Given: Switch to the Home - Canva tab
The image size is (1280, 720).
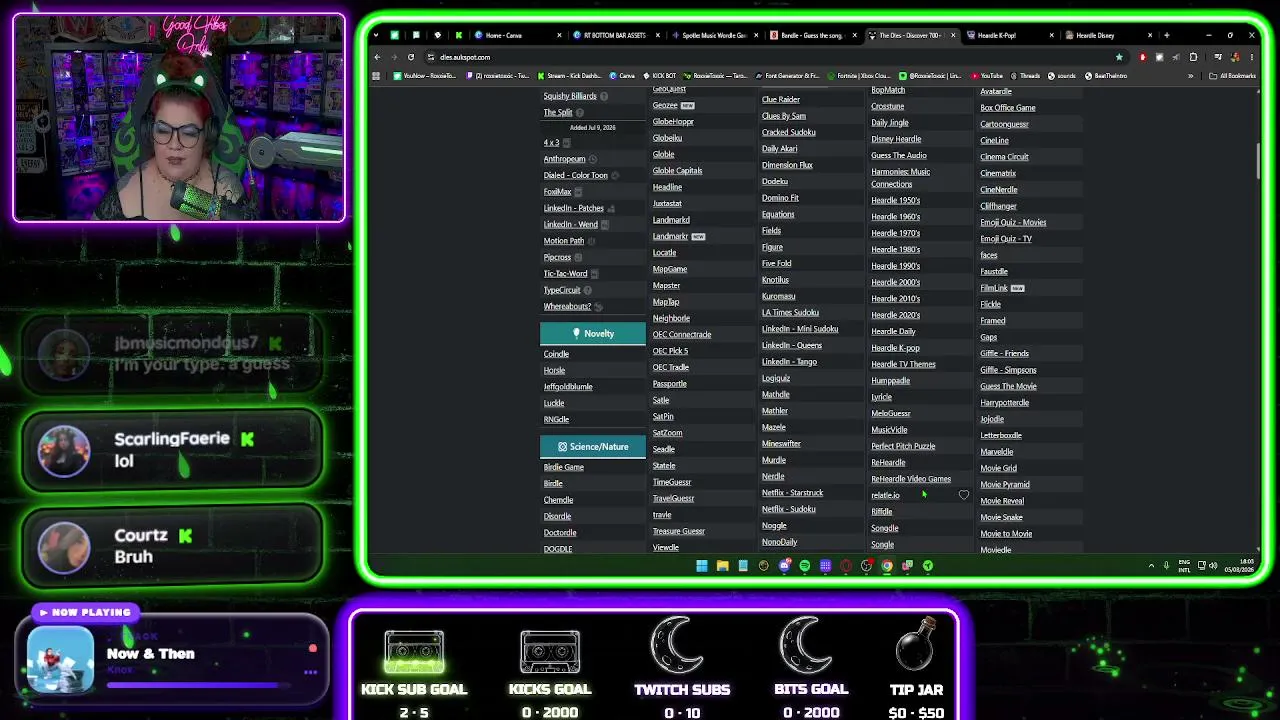Looking at the screenshot, I should point(516,35).
